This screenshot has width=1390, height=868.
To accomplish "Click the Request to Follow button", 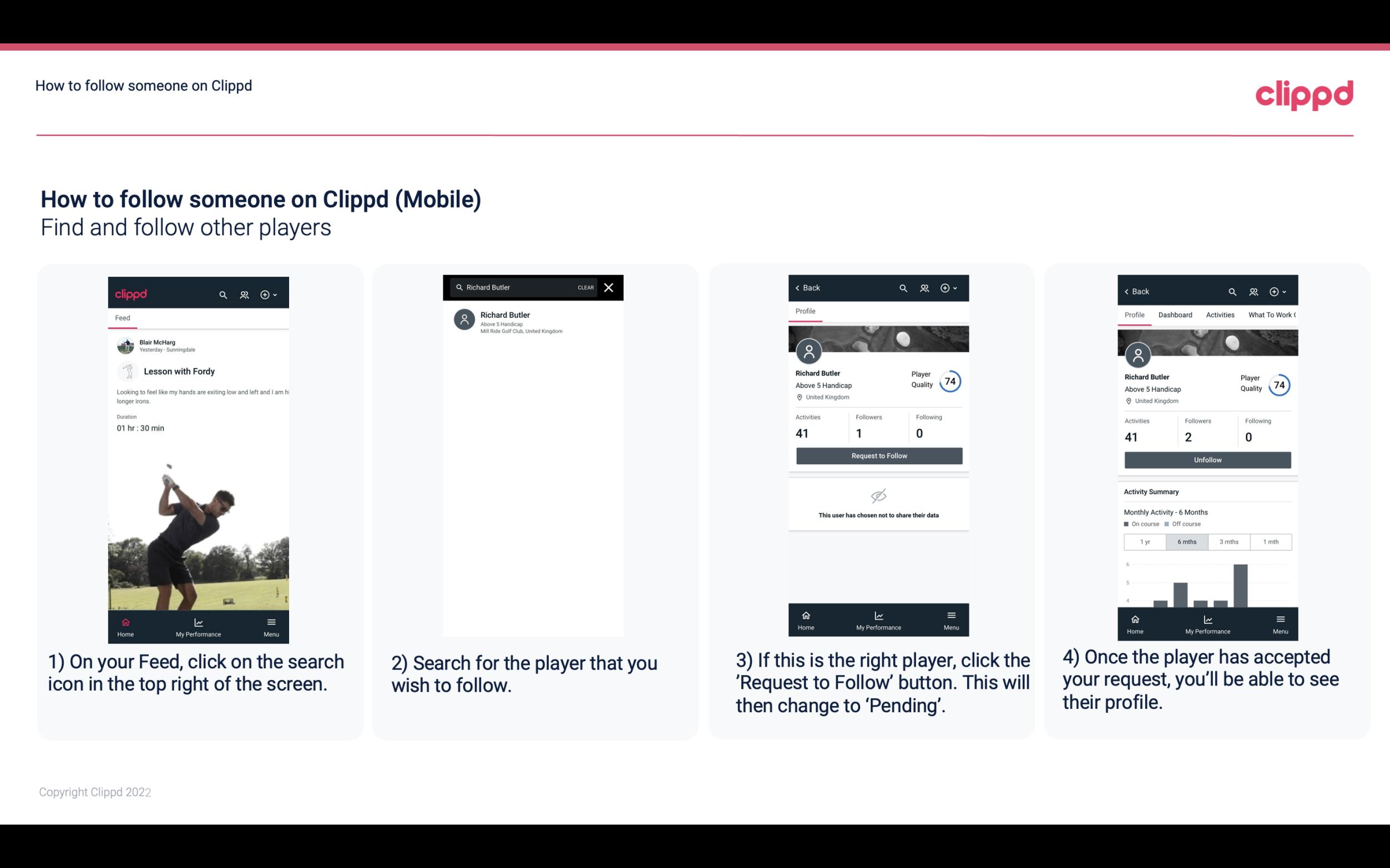I will click(x=879, y=455).
